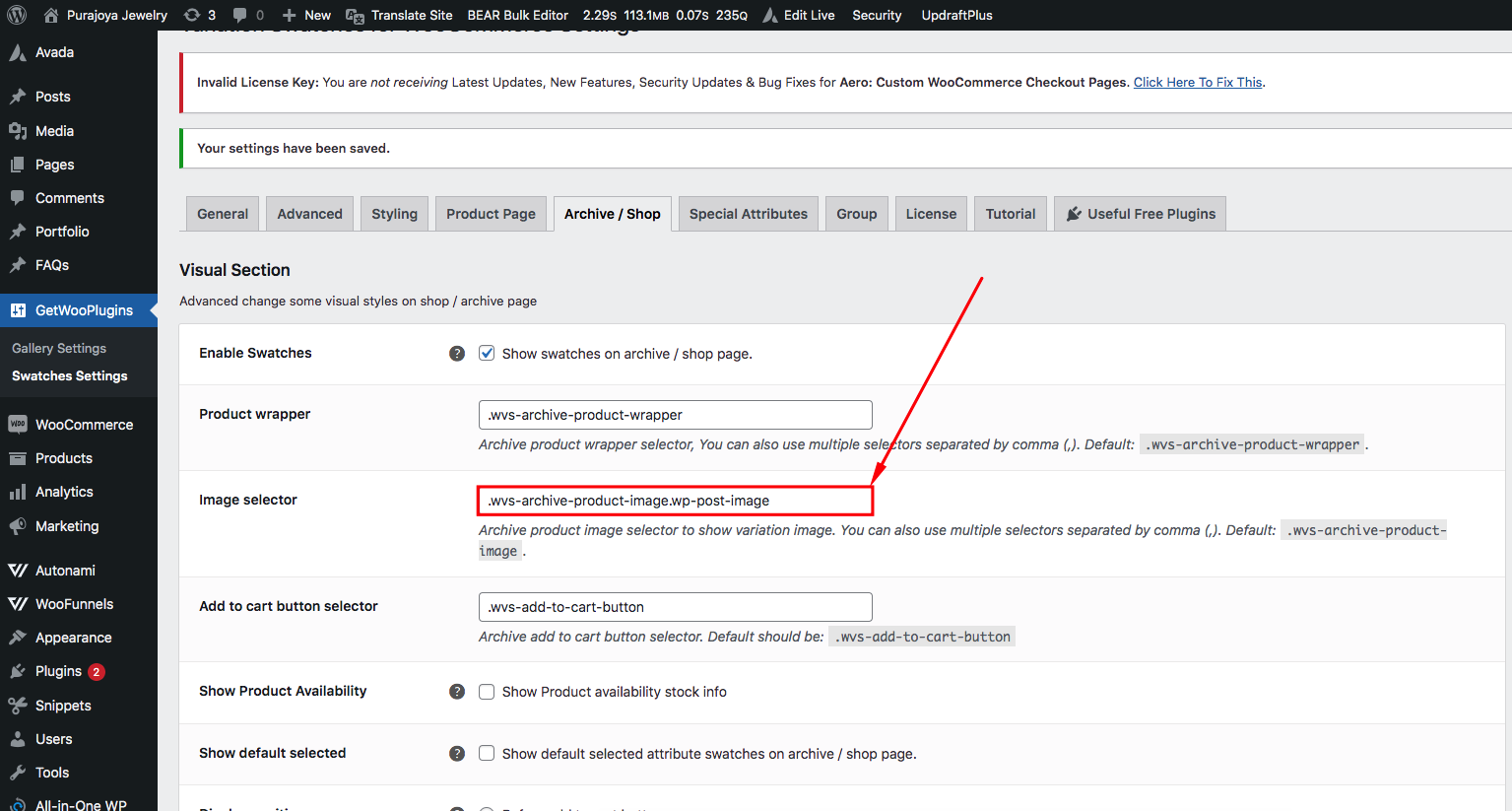Select the Archive / Shop tab

(x=612, y=214)
